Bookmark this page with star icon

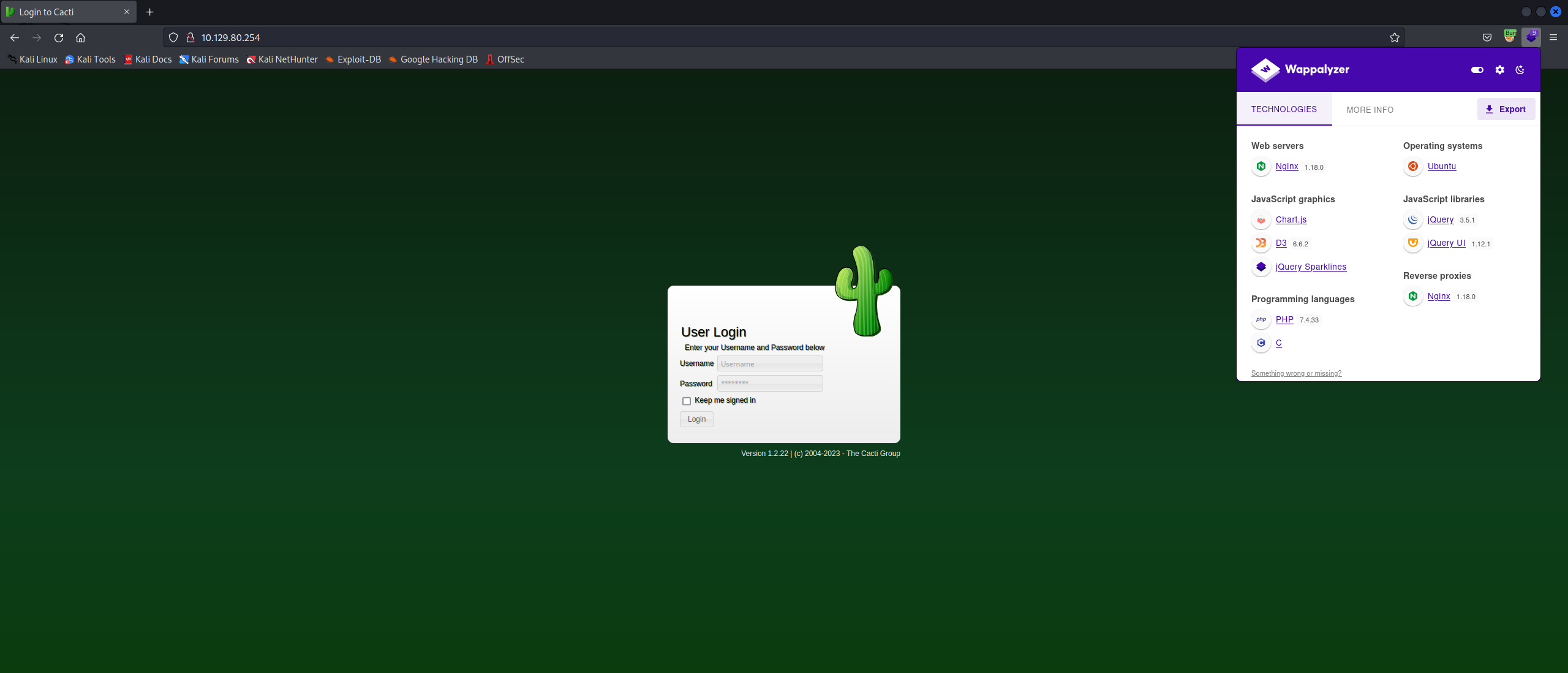[1395, 37]
